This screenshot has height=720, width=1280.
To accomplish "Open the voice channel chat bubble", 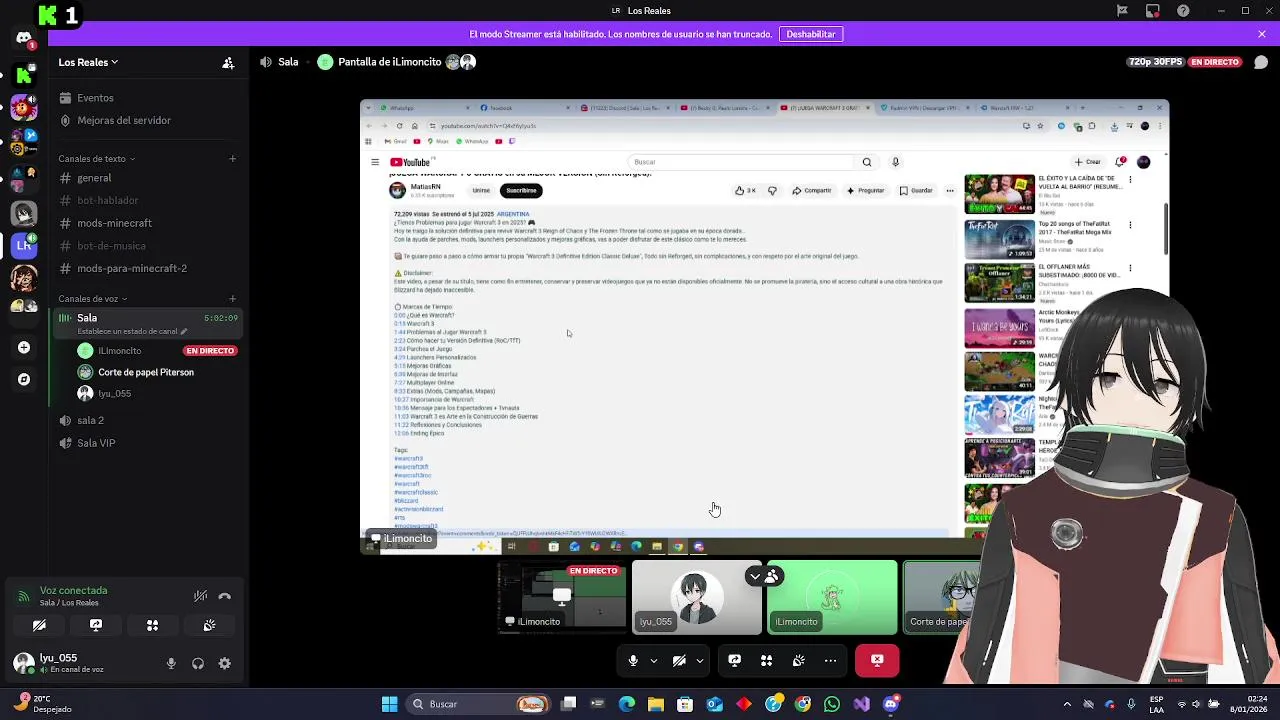I will pos(1261,62).
